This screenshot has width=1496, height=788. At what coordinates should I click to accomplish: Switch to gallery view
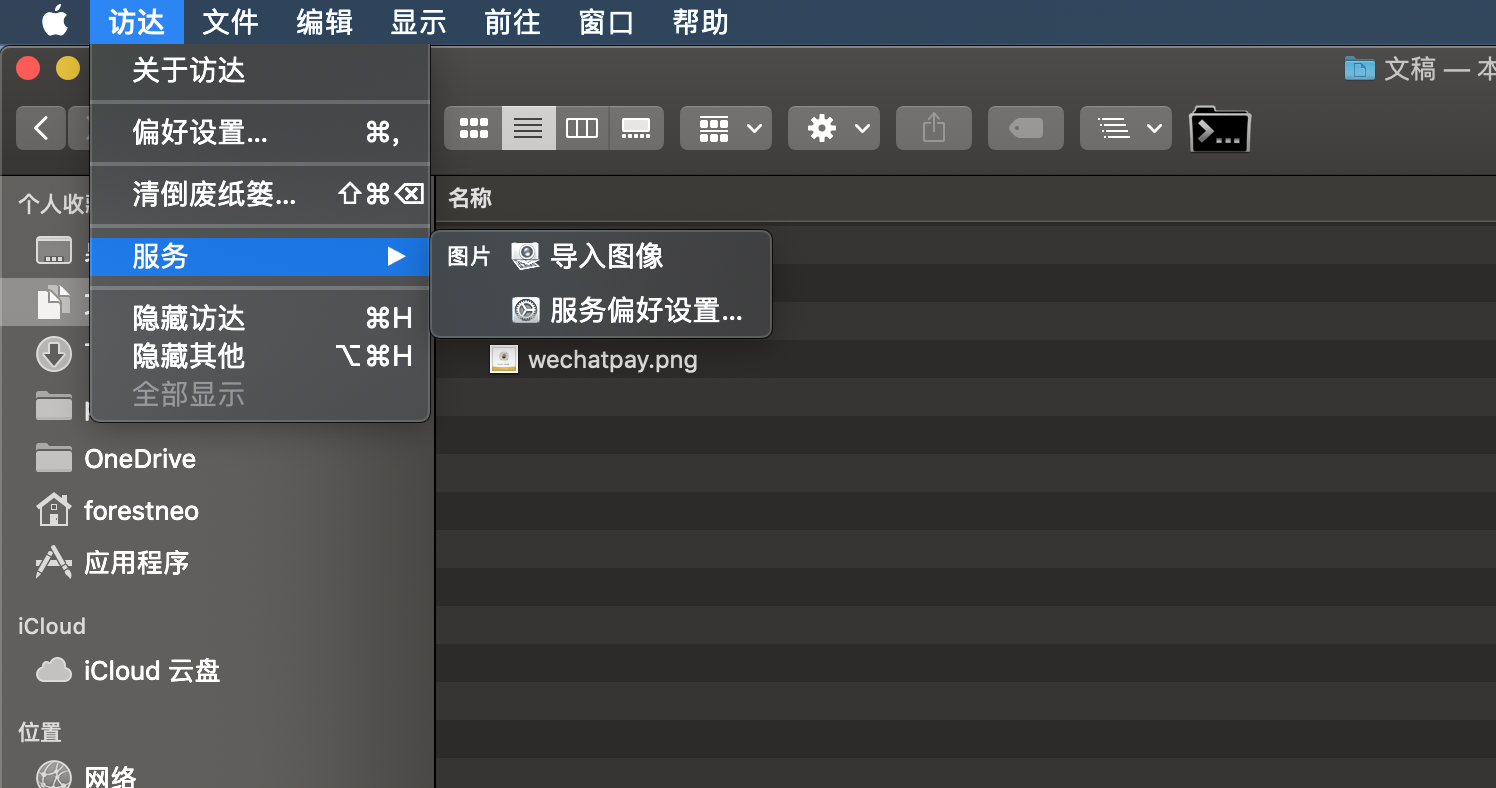click(x=636, y=128)
